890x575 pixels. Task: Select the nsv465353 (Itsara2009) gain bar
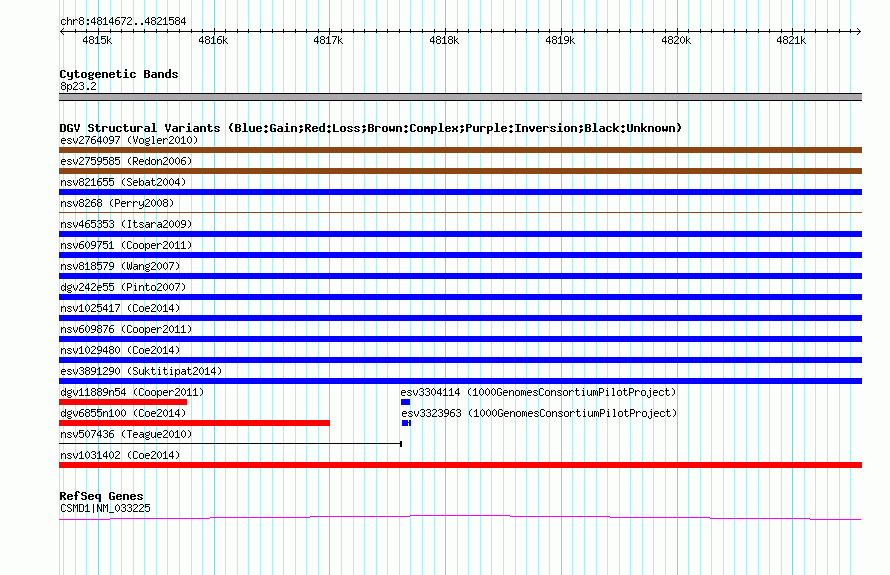[x=460, y=234]
